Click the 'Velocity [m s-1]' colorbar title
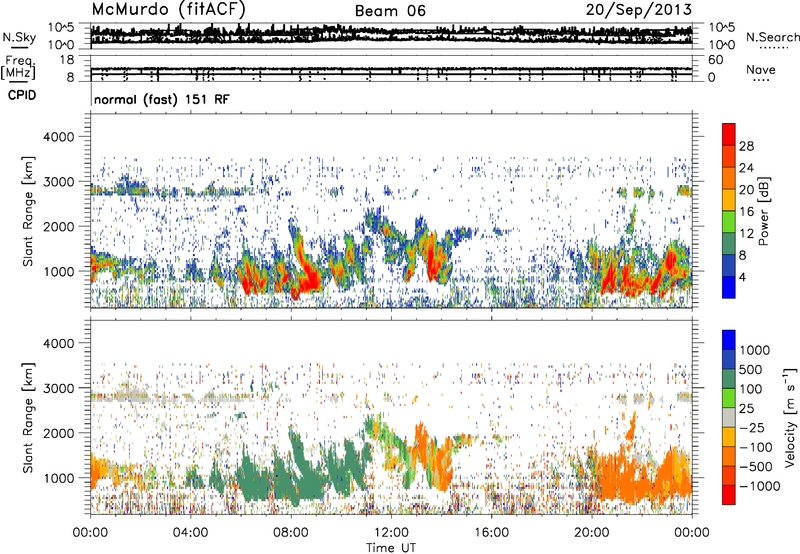The image size is (800, 554). tap(790, 417)
